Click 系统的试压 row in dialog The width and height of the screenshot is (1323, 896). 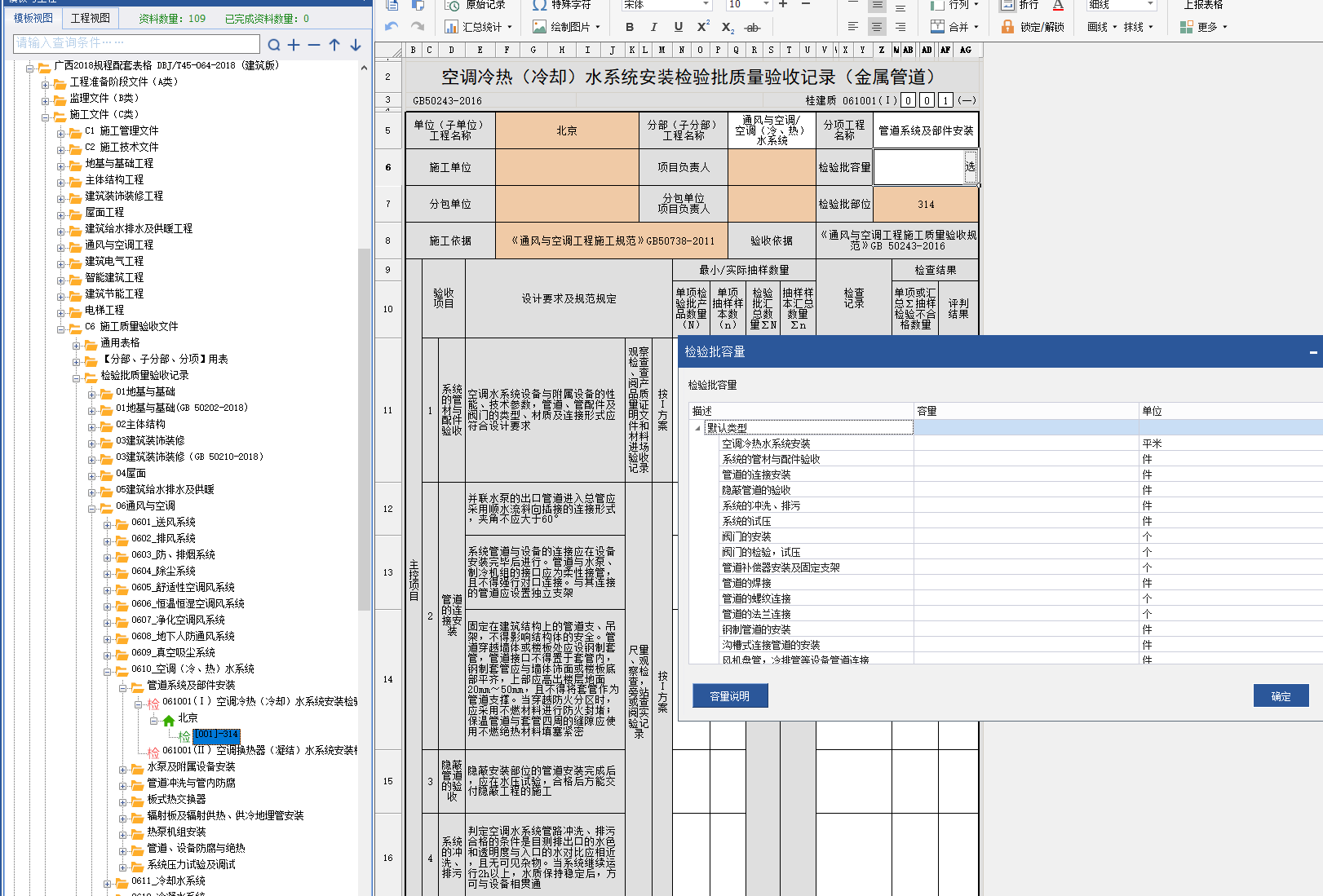click(x=1006, y=521)
